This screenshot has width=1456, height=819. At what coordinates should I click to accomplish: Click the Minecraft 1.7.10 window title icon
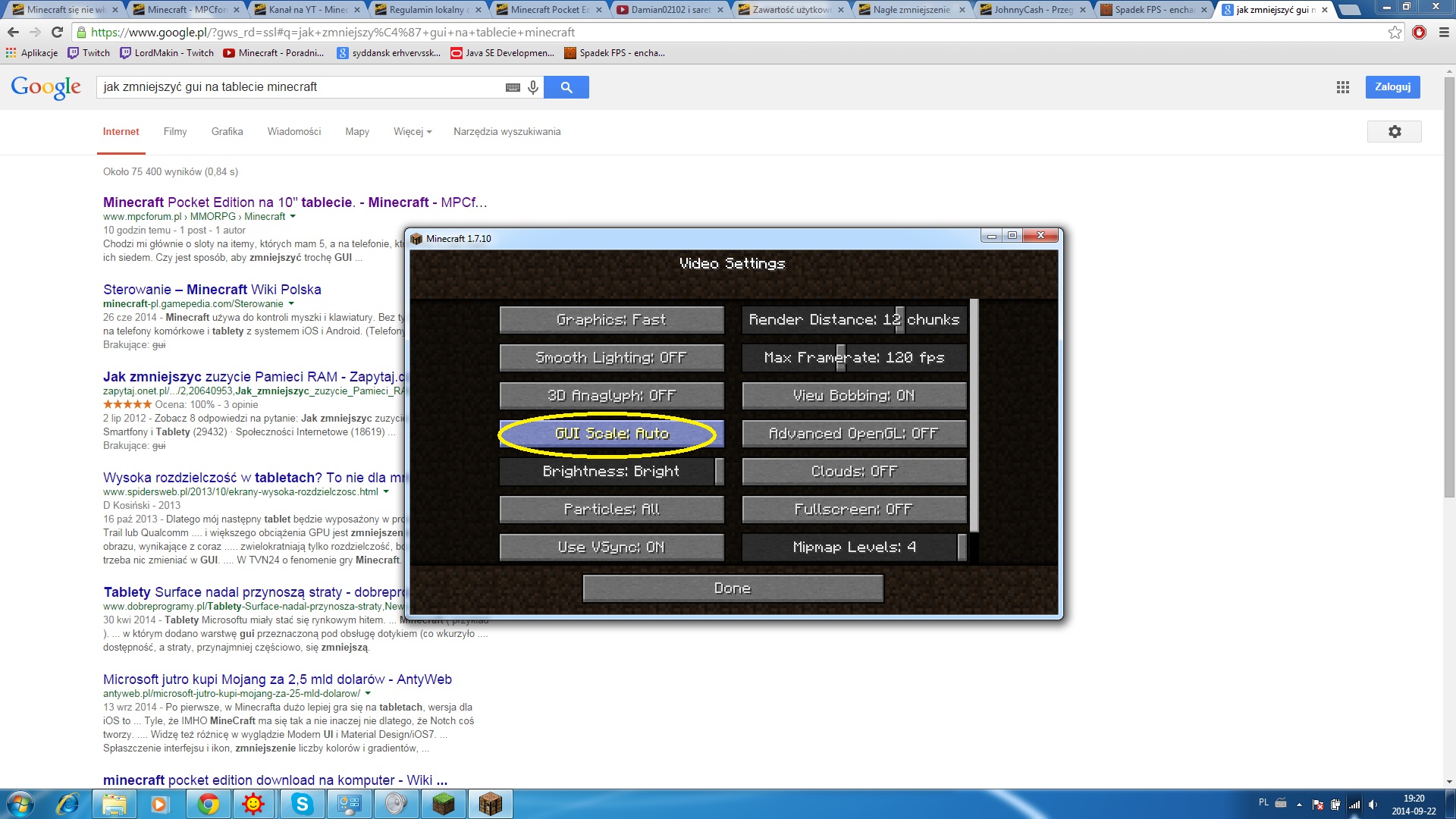(x=416, y=238)
